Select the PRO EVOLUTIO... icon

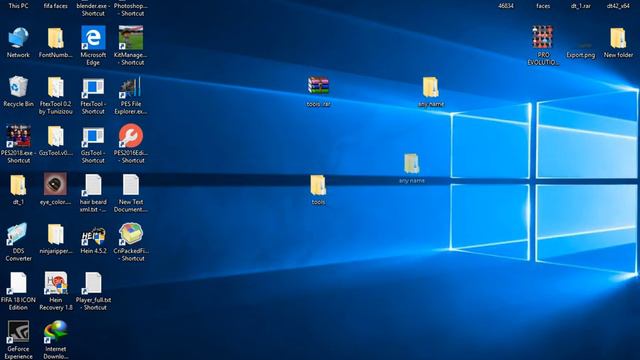543,38
